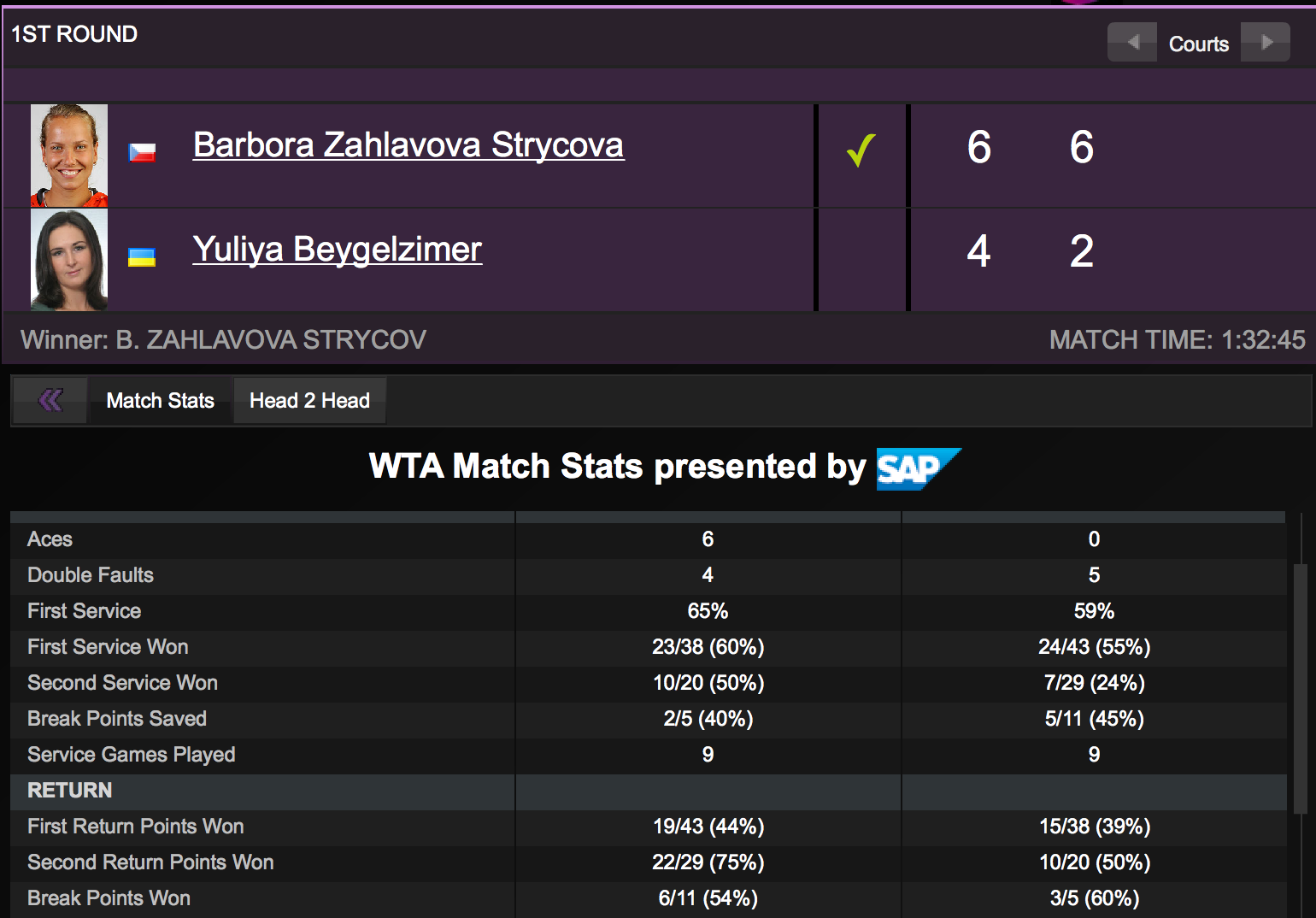
Task: Click the previous court left arrow
Action: [1132, 42]
